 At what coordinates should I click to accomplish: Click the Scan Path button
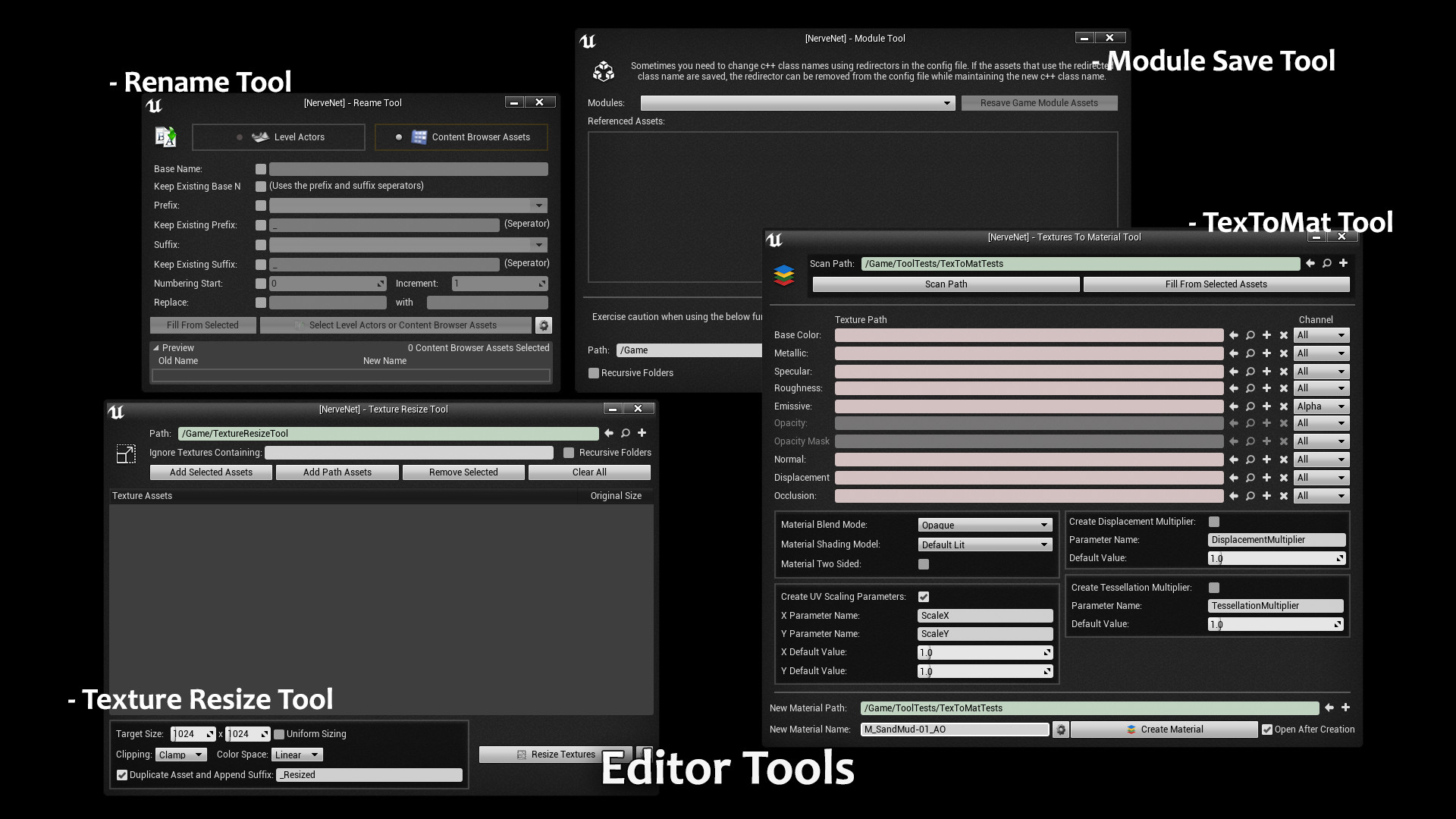[x=946, y=284]
